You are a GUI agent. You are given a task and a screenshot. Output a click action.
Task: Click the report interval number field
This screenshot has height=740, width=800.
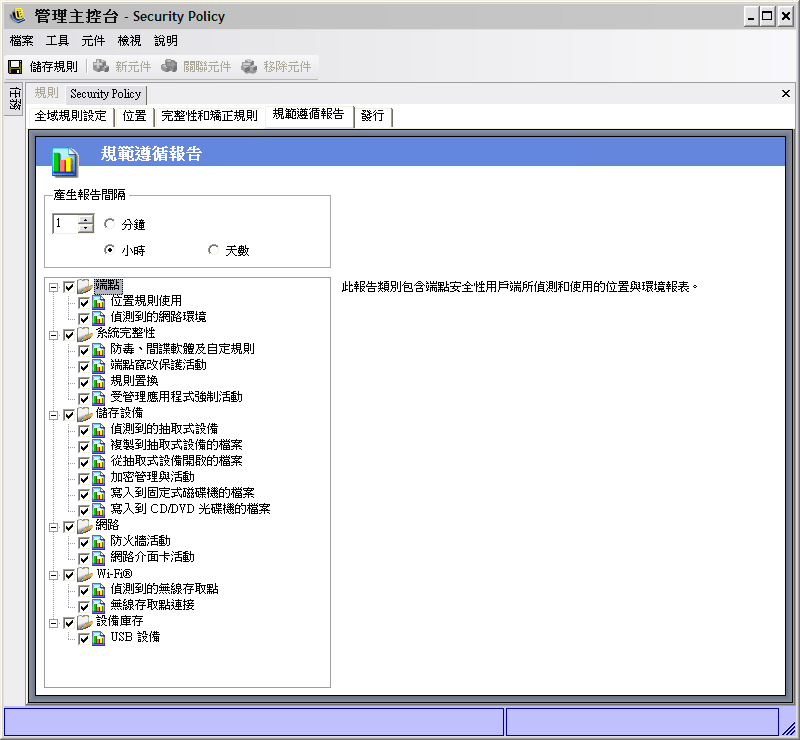66,224
